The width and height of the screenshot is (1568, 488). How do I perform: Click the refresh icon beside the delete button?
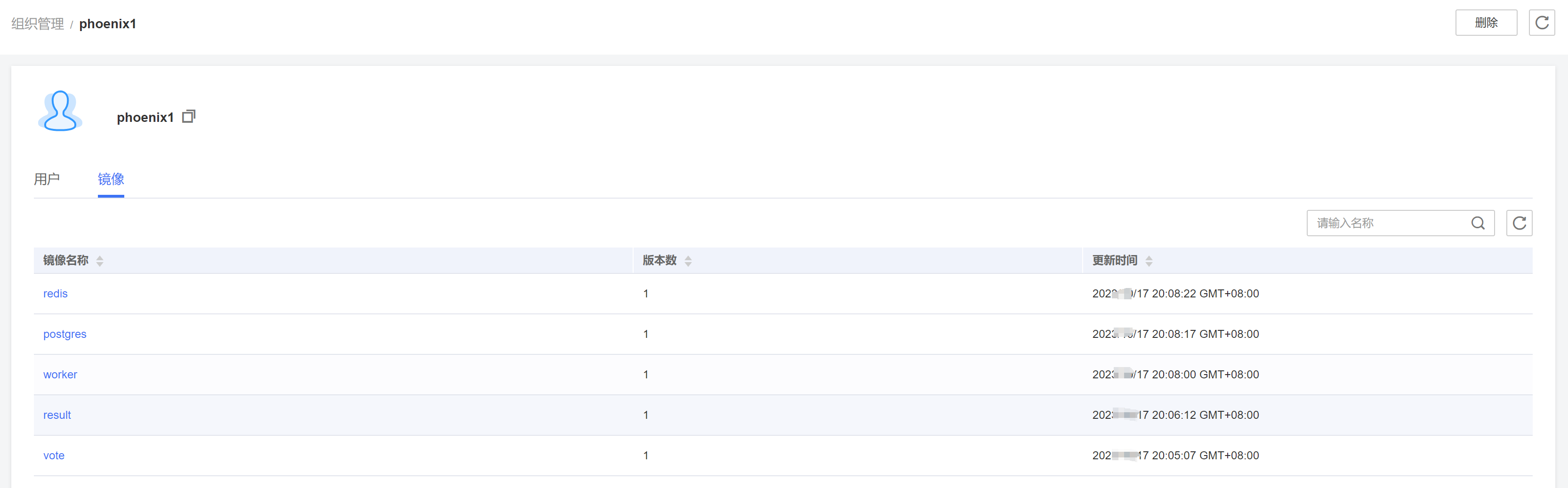click(1541, 23)
